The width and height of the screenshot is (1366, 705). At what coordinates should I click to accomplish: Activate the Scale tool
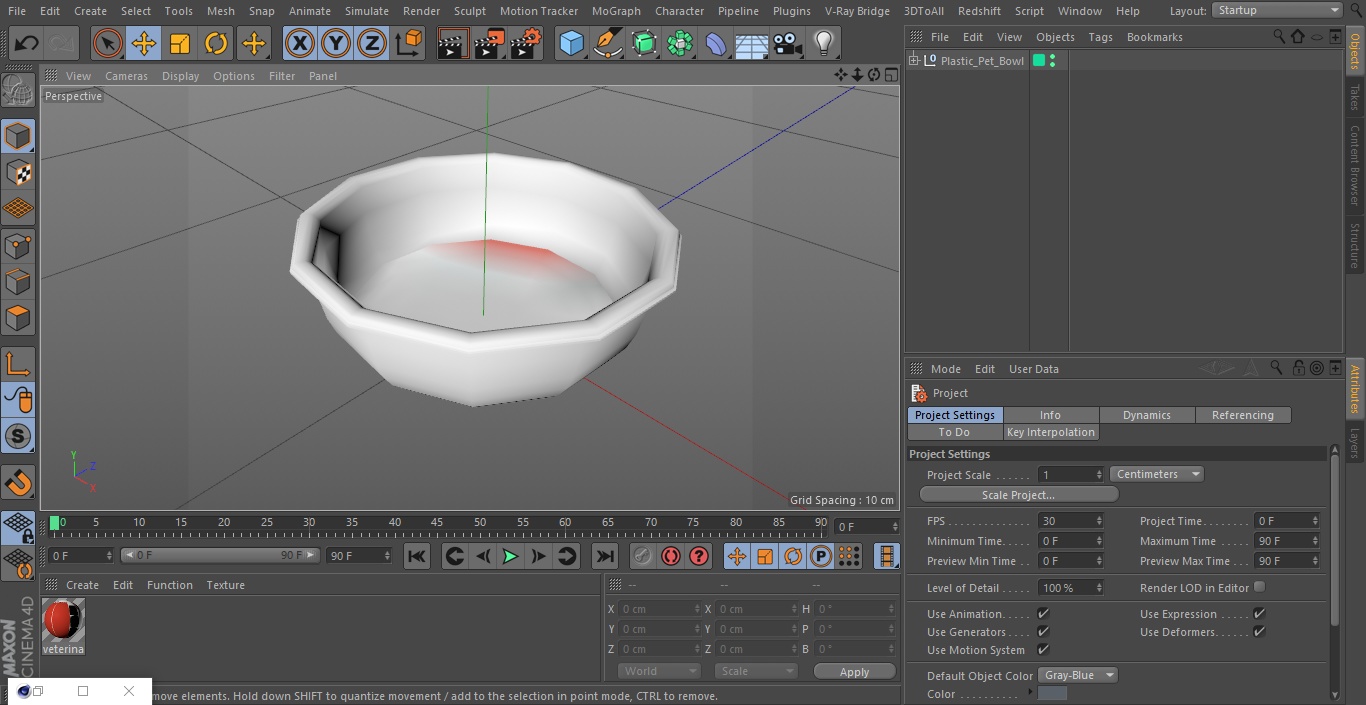pos(180,43)
